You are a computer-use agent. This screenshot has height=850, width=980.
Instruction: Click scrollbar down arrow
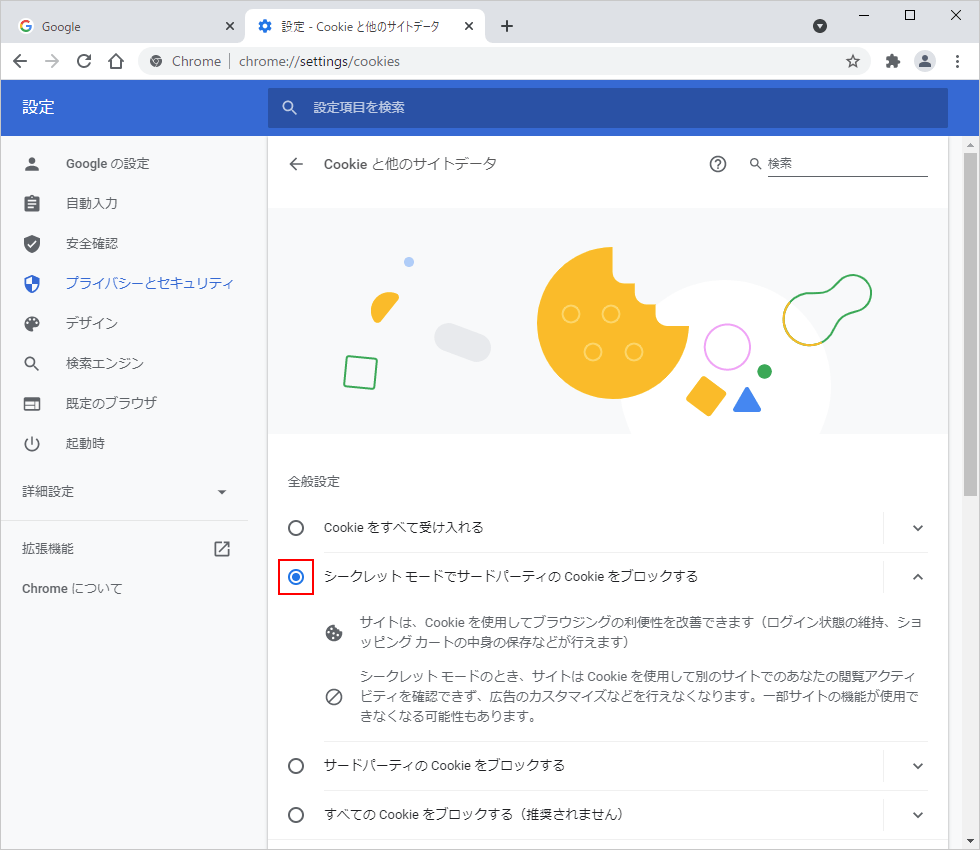point(970,841)
